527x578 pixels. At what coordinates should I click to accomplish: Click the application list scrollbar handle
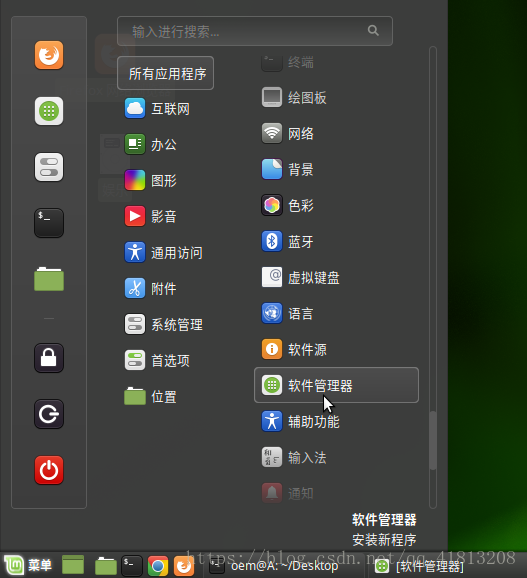coord(433,441)
